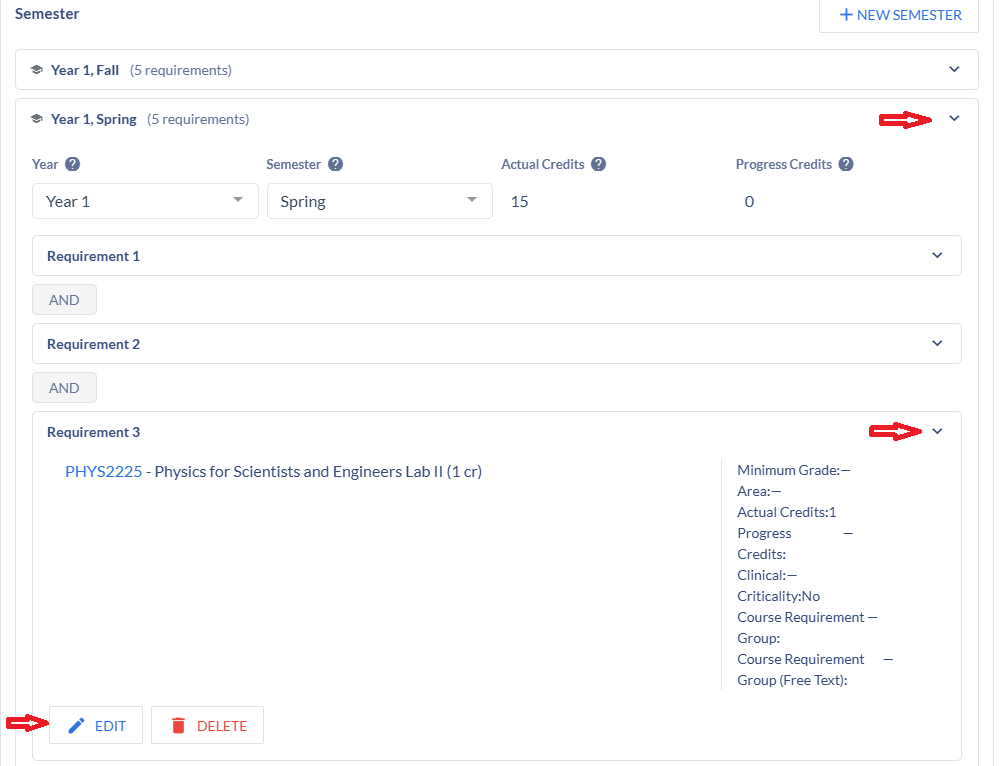Show help for Progress Credits
The image size is (1002, 766).
(845, 165)
